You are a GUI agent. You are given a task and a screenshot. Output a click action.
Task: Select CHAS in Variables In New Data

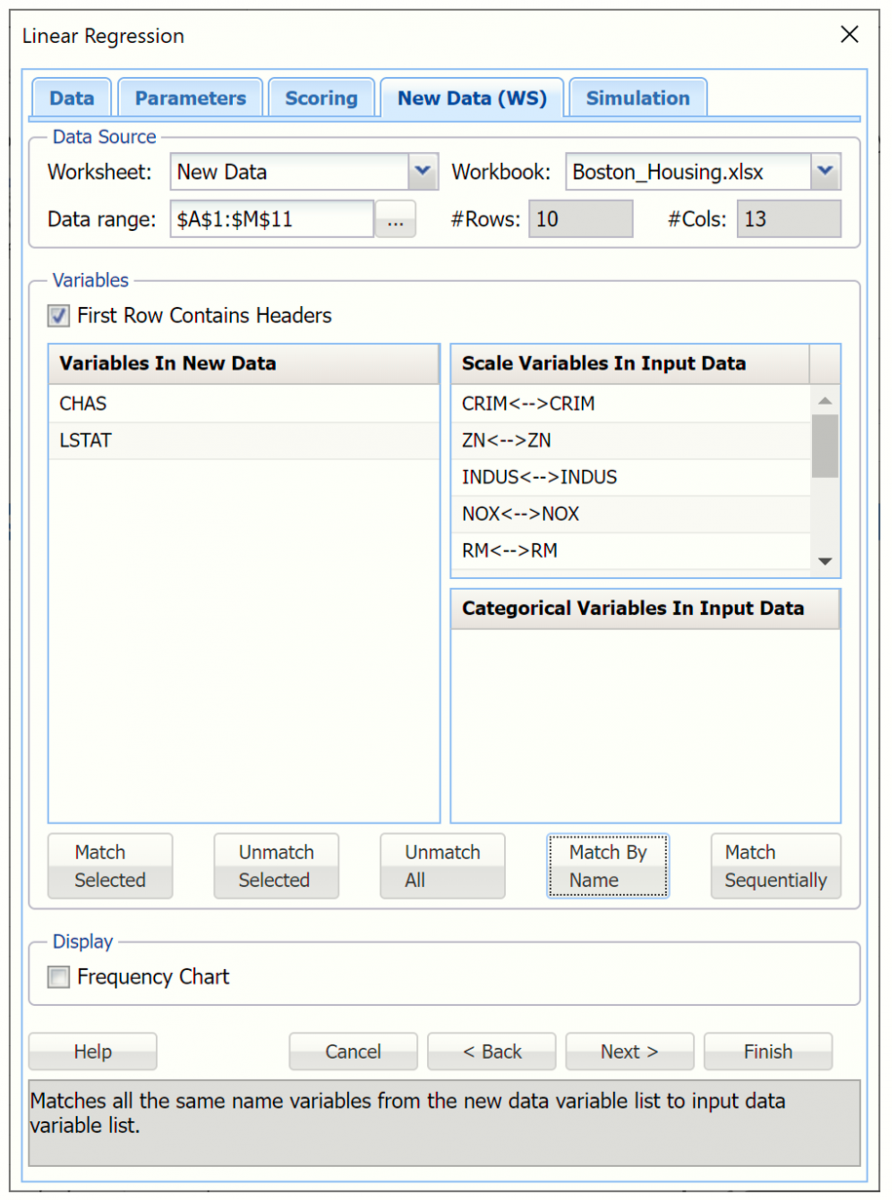tap(243, 404)
